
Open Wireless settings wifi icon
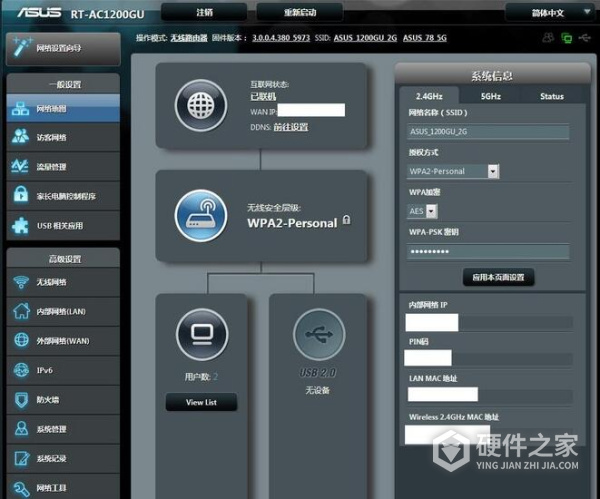[21, 282]
